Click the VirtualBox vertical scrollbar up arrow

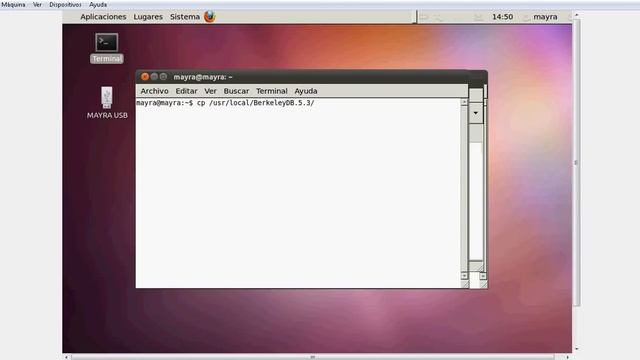[576, 15]
